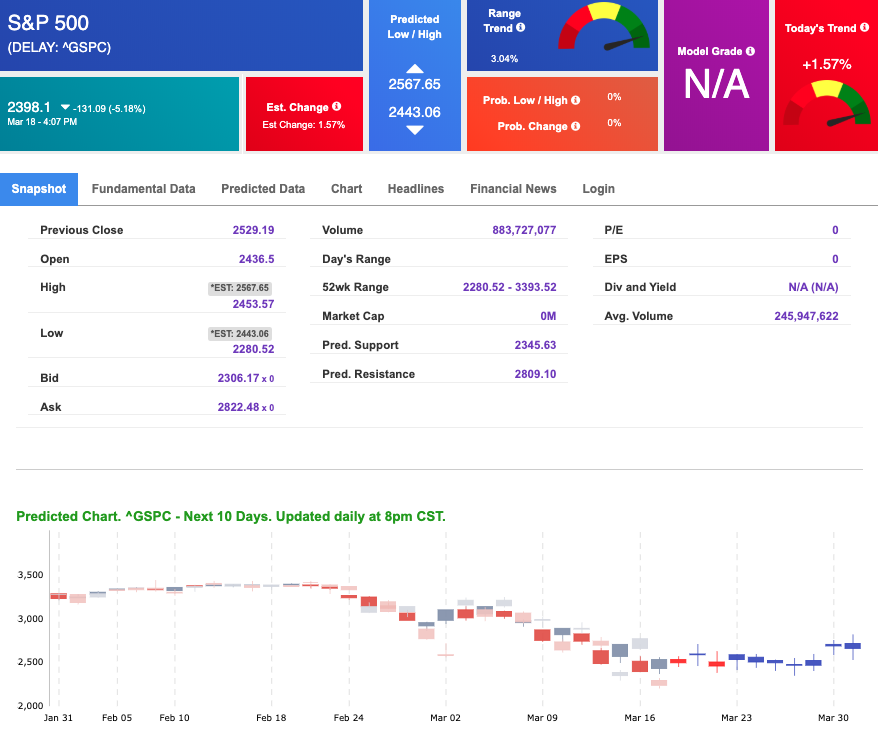Click the Market Cap value 0M

click(548, 316)
